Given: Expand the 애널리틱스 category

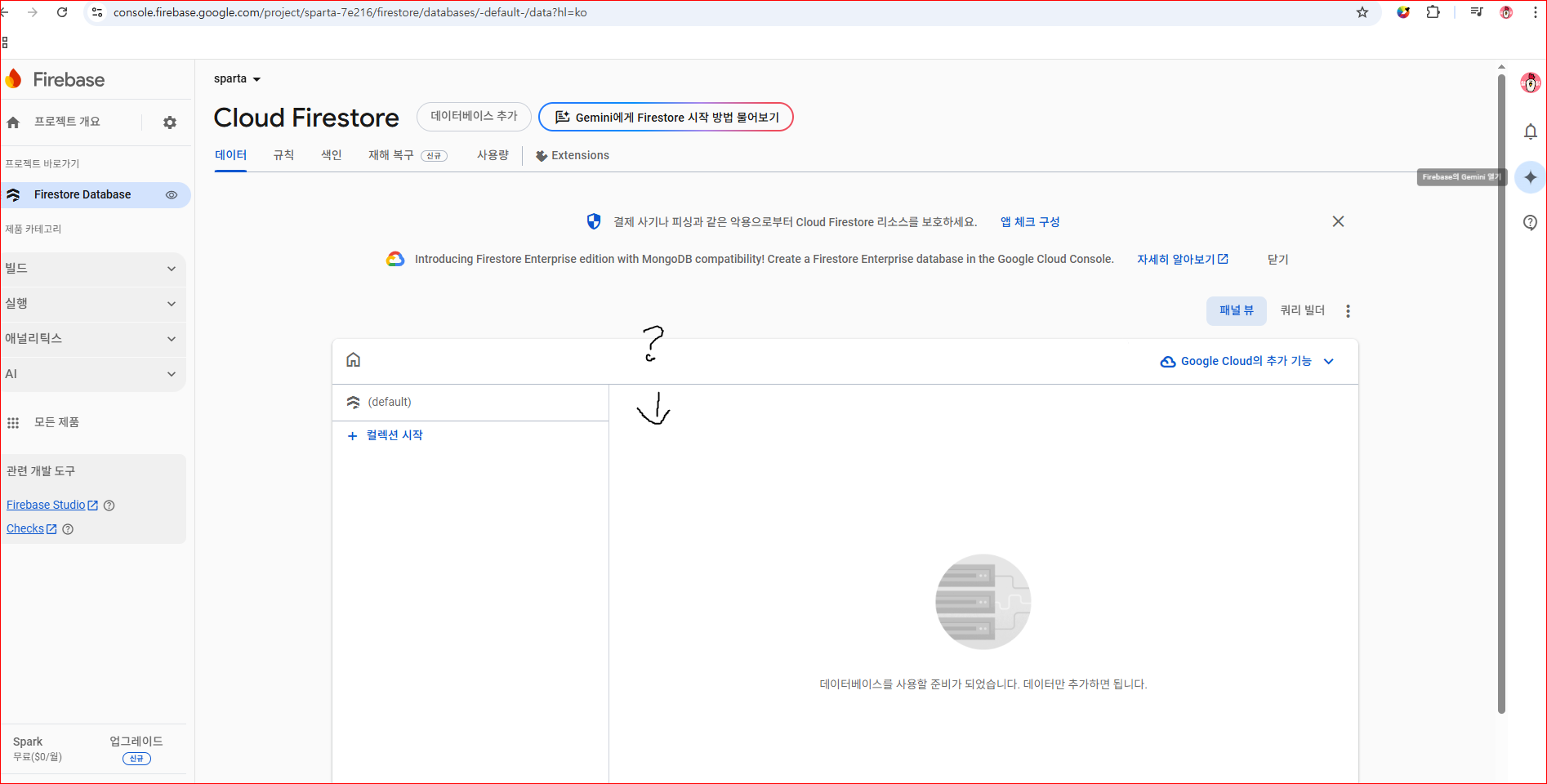Looking at the screenshot, I should pos(93,339).
